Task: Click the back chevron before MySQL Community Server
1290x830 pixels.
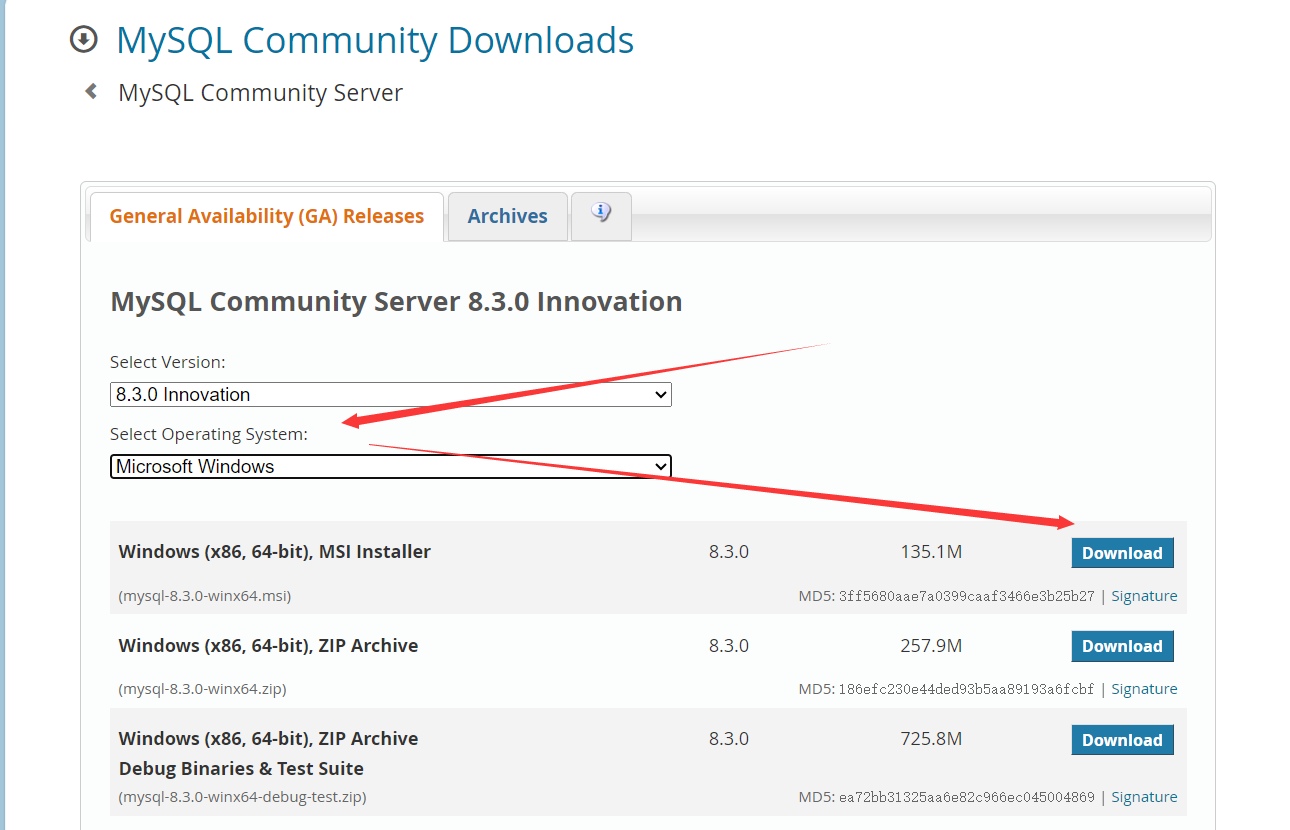Action: 91,92
